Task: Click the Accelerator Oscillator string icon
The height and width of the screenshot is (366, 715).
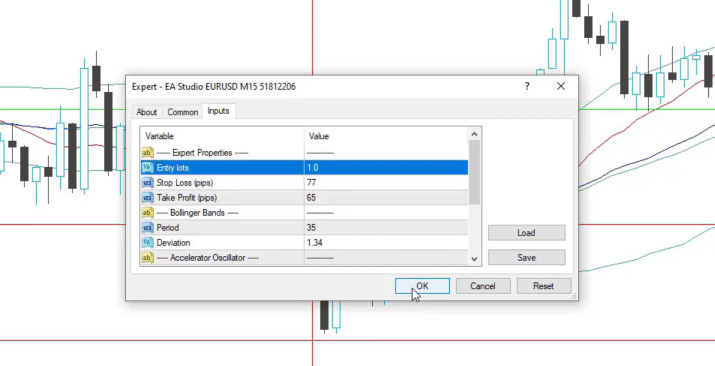Action: click(x=147, y=258)
